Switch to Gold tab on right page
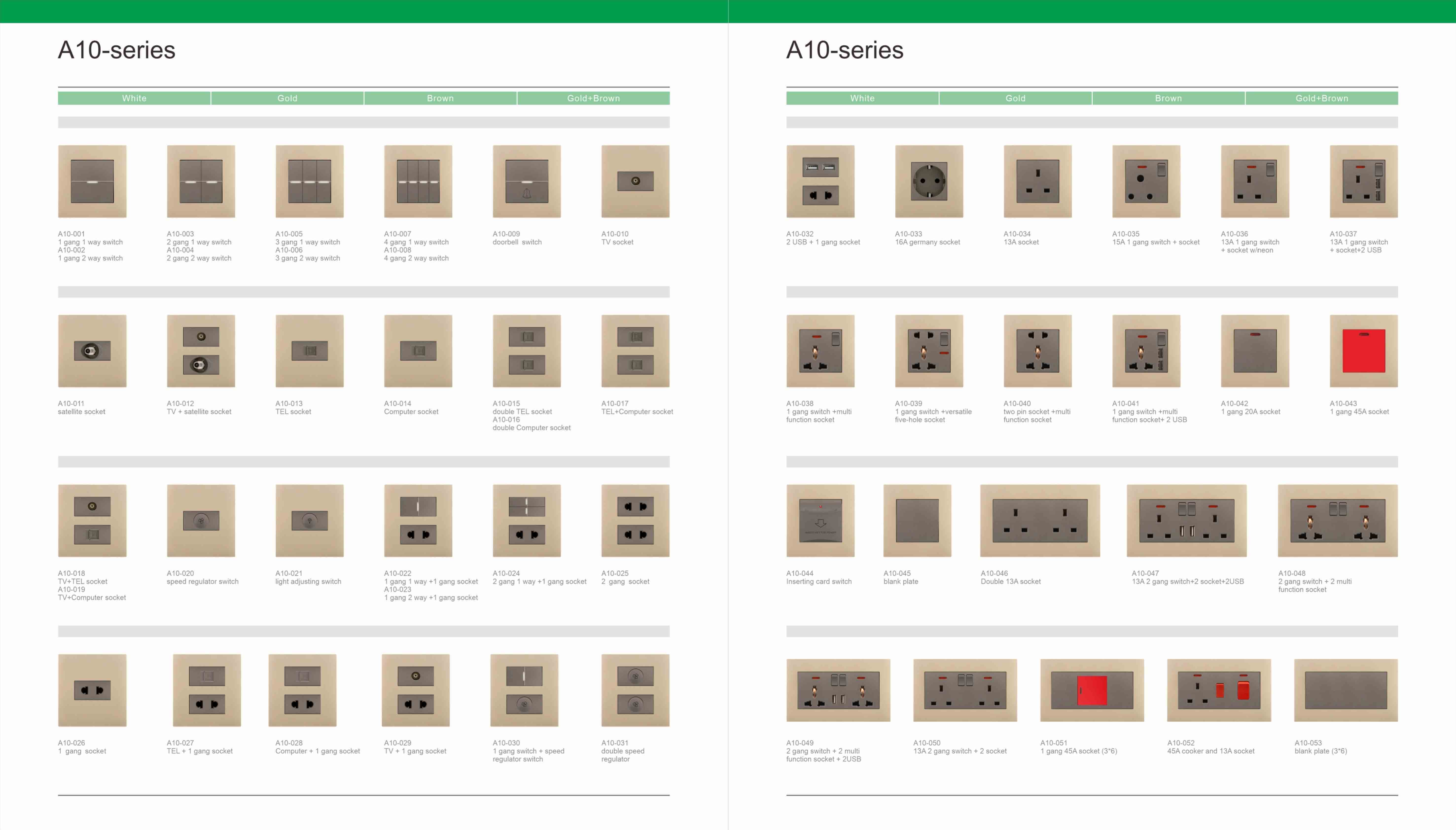Screen dimensions: 1456x830 pos(1015,98)
